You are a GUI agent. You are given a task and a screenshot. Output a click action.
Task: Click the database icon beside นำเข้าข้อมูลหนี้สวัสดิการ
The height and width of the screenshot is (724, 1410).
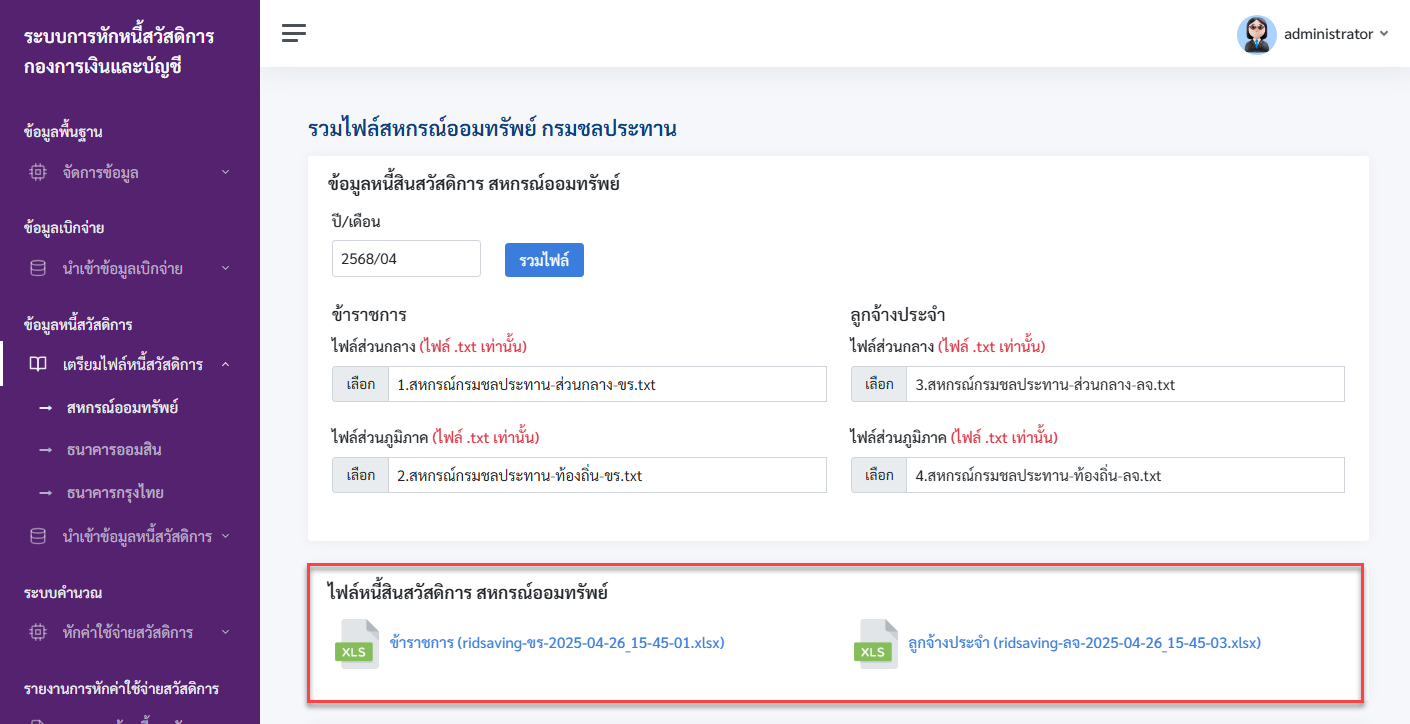38,536
